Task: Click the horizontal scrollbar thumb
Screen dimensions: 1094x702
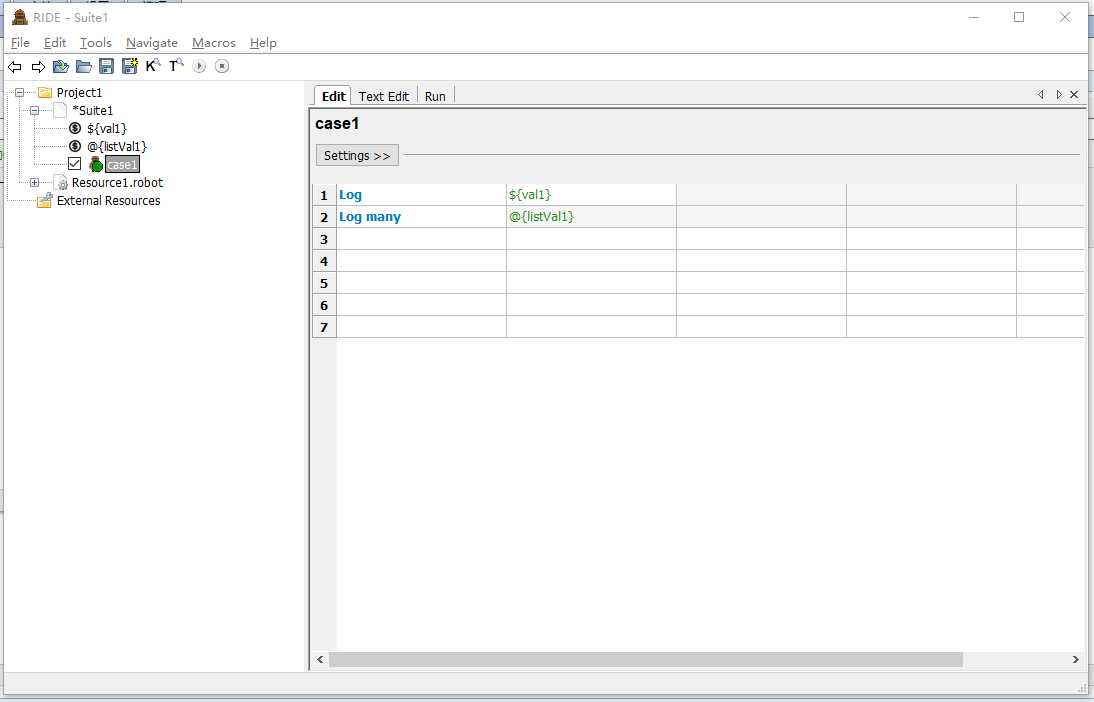Action: [646, 659]
